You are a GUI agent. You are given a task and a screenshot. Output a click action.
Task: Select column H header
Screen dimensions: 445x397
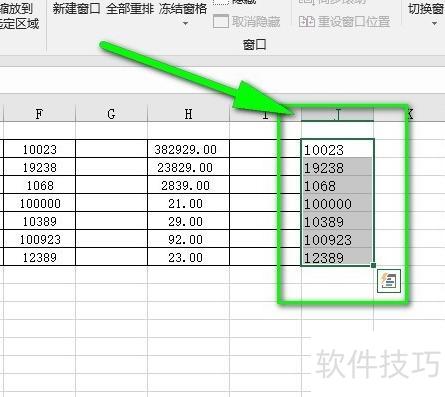[188, 114]
